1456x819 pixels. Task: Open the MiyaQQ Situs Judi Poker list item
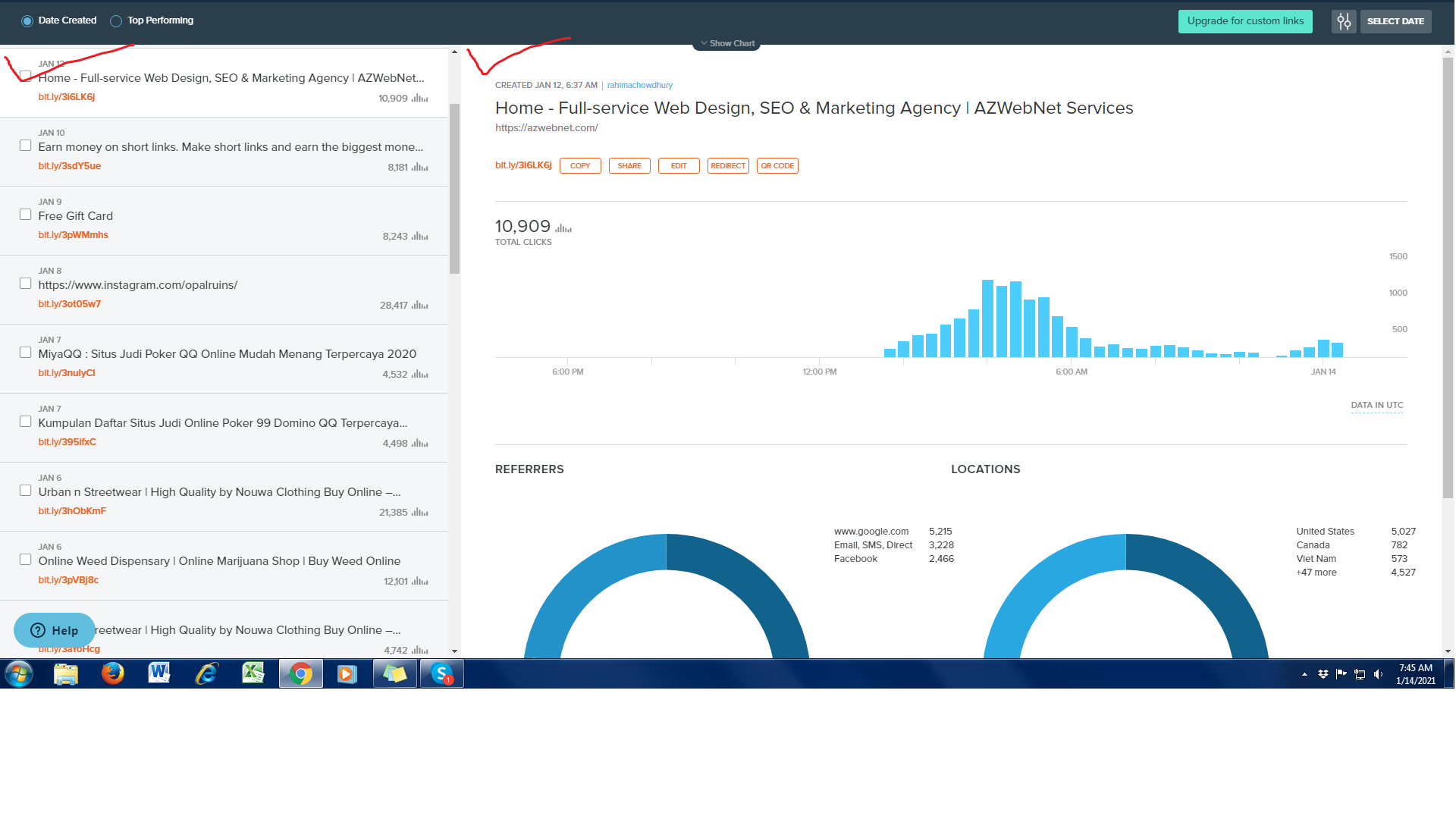tap(227, 354)
